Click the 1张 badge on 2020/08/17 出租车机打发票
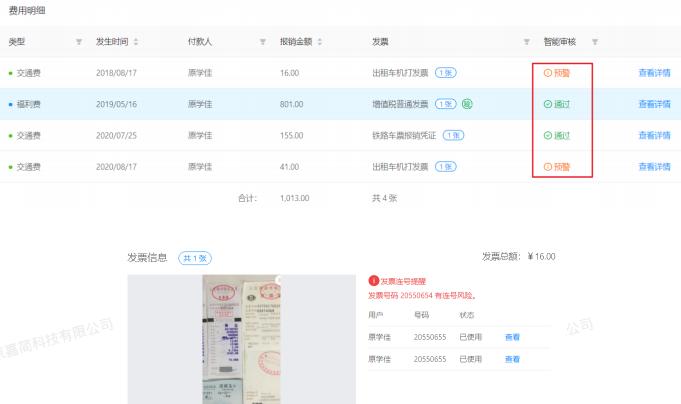 point(446,167)
